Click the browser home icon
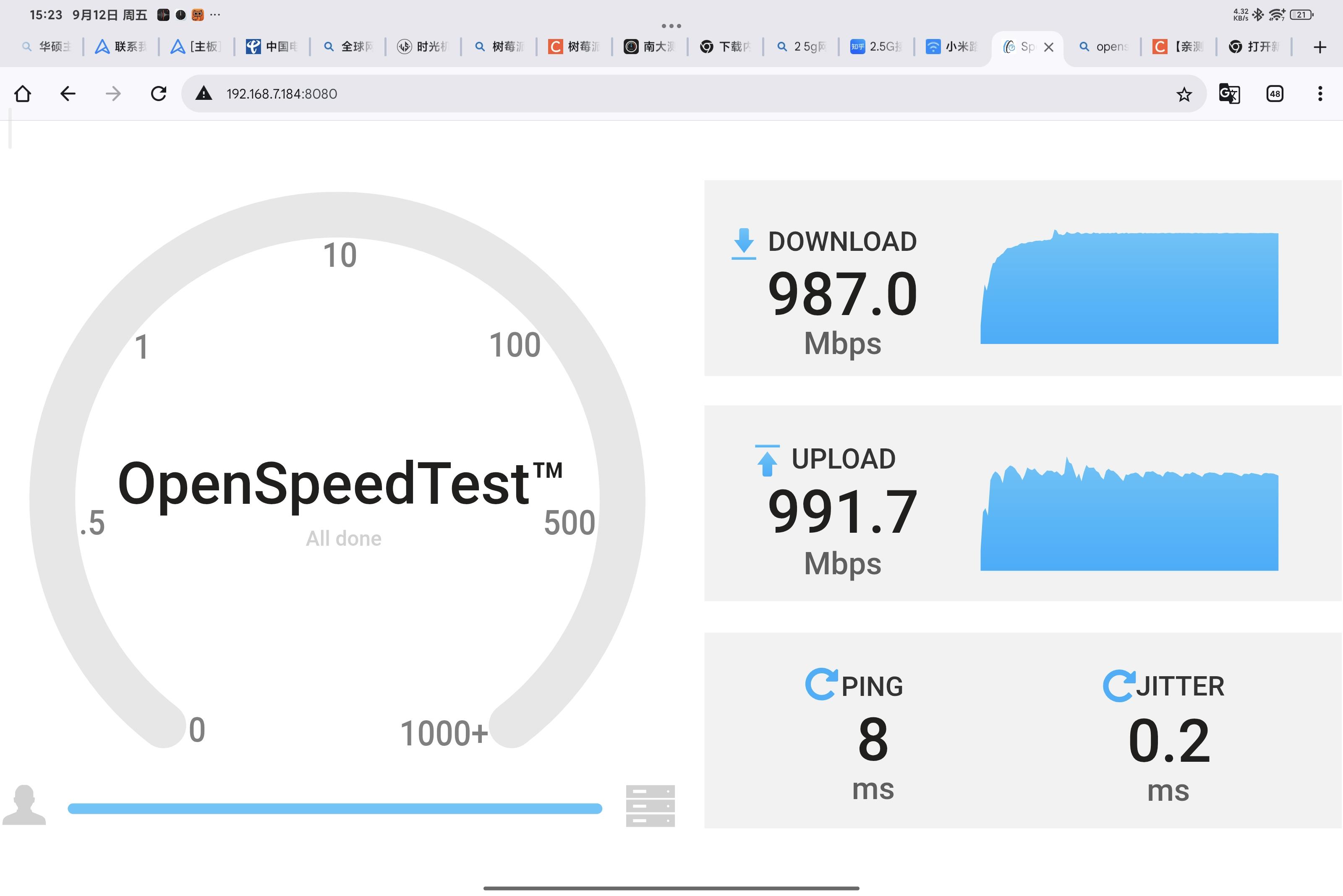Viewport: 1343px width, 896px height. [x=23, y=94]
